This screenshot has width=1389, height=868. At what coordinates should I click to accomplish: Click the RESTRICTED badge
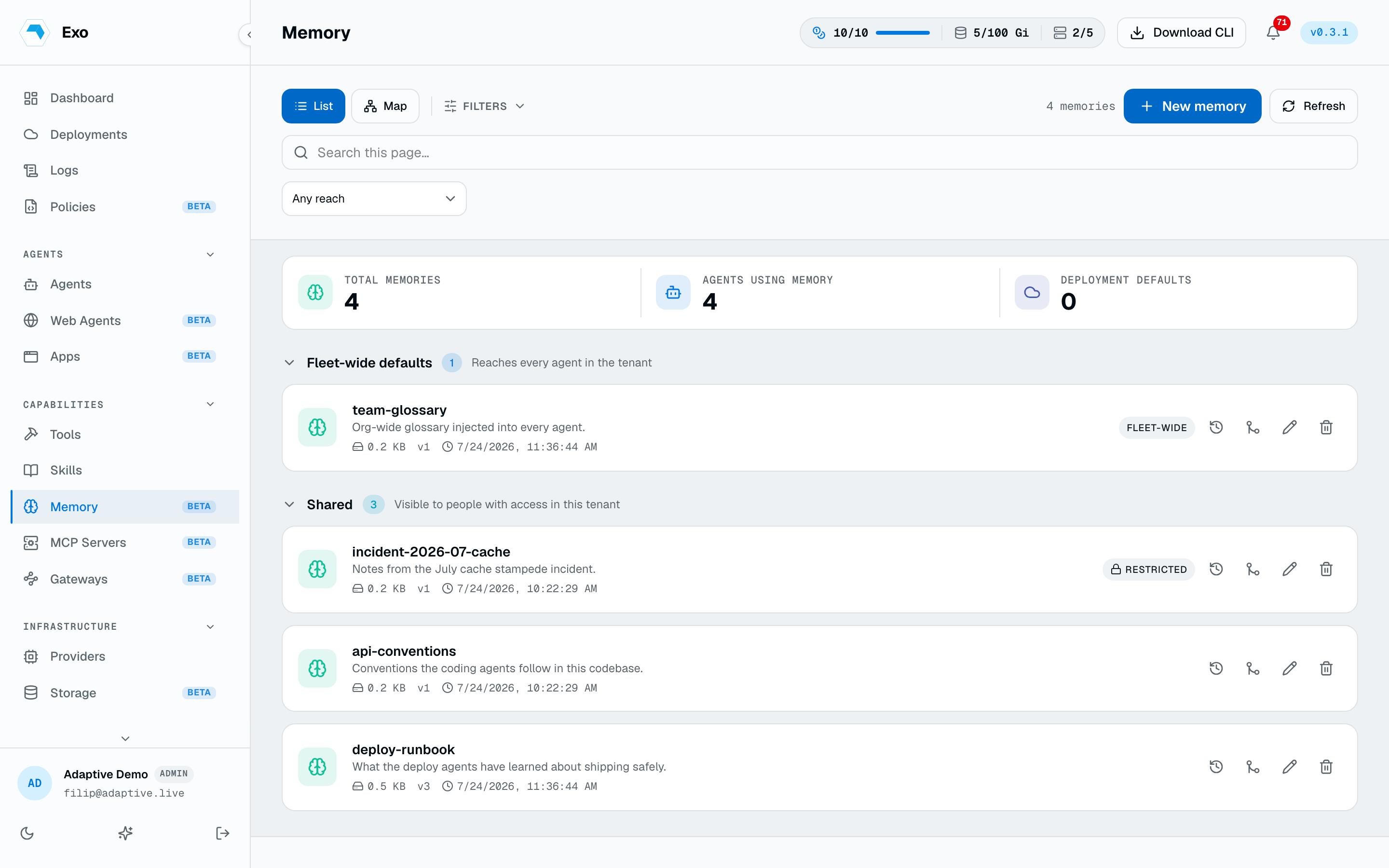pos(1148,570)
